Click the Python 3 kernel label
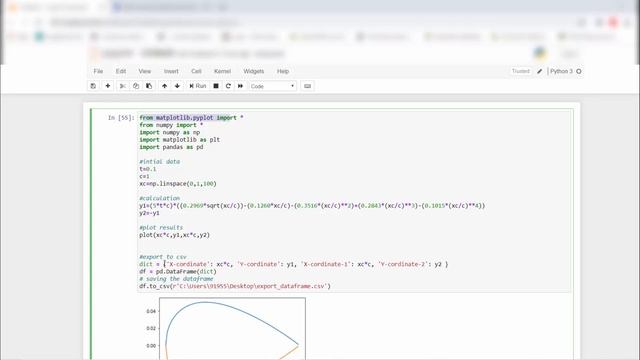The height and width of the screenshot is (360, 640). click(561, 71)
